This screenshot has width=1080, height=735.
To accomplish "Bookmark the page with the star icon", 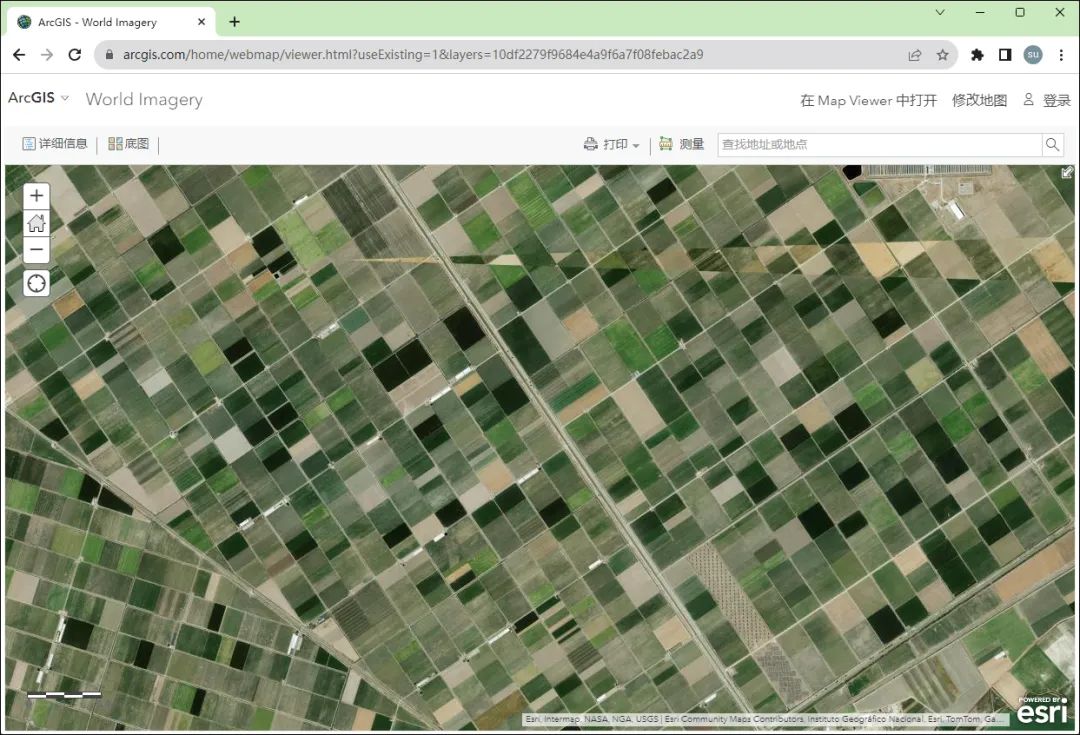I will coord(943,55).
